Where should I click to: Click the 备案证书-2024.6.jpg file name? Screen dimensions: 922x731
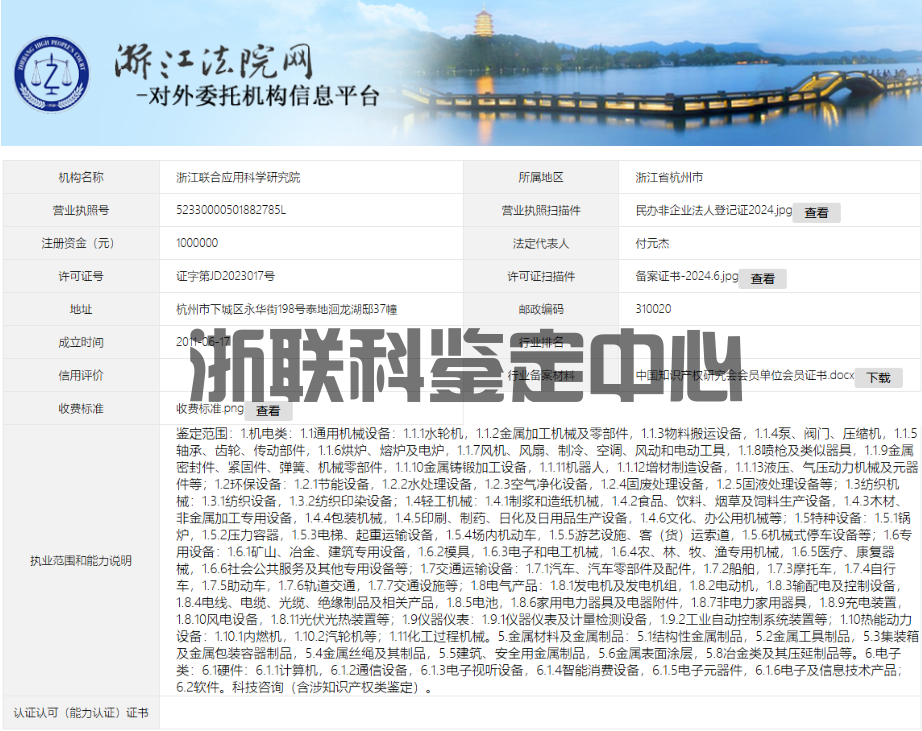click(687, 276)
